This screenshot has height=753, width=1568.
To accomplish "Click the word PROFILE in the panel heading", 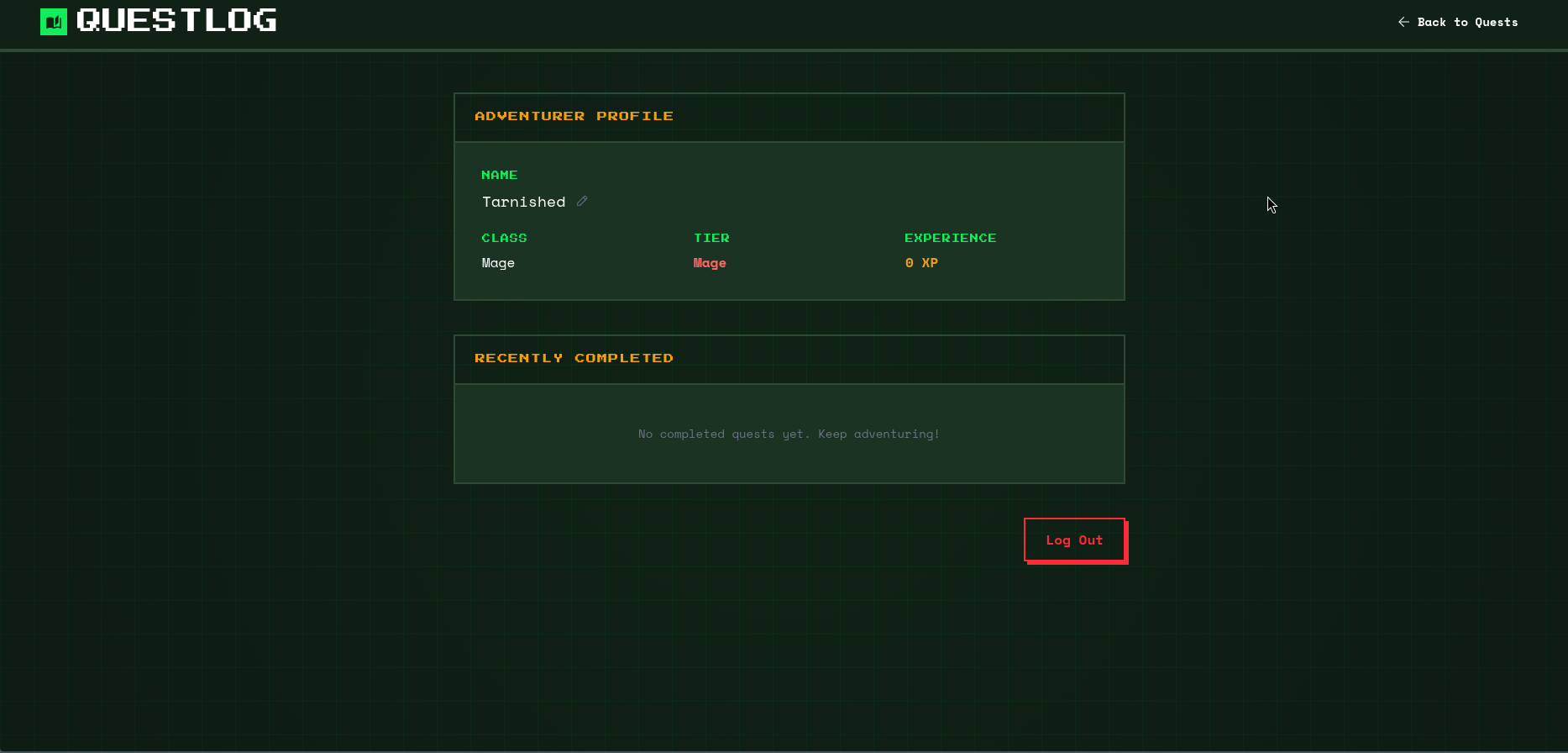I will pyautogui.click(x=634, y=116).
